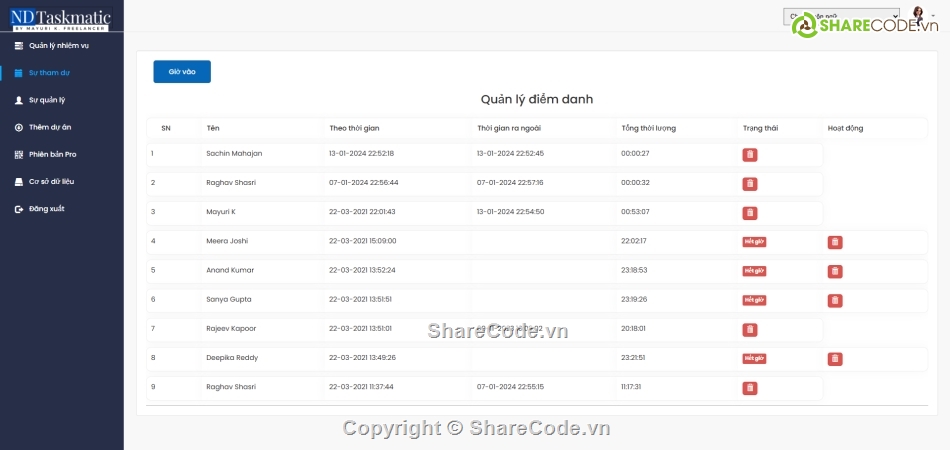Viewport: 950px width, 450px height.
Task: Select the name Anand Kumar
Action: pos(230,270)
